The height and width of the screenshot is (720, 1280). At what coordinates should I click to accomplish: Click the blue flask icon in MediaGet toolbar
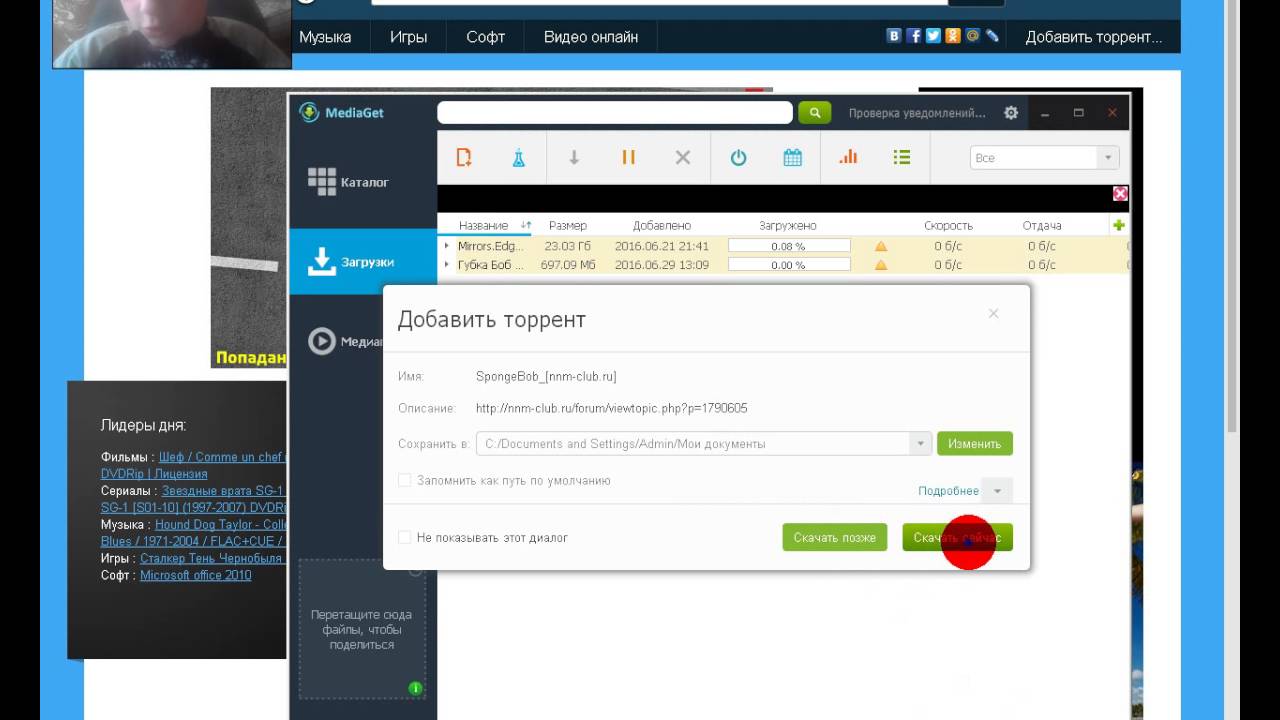point(519,157)
